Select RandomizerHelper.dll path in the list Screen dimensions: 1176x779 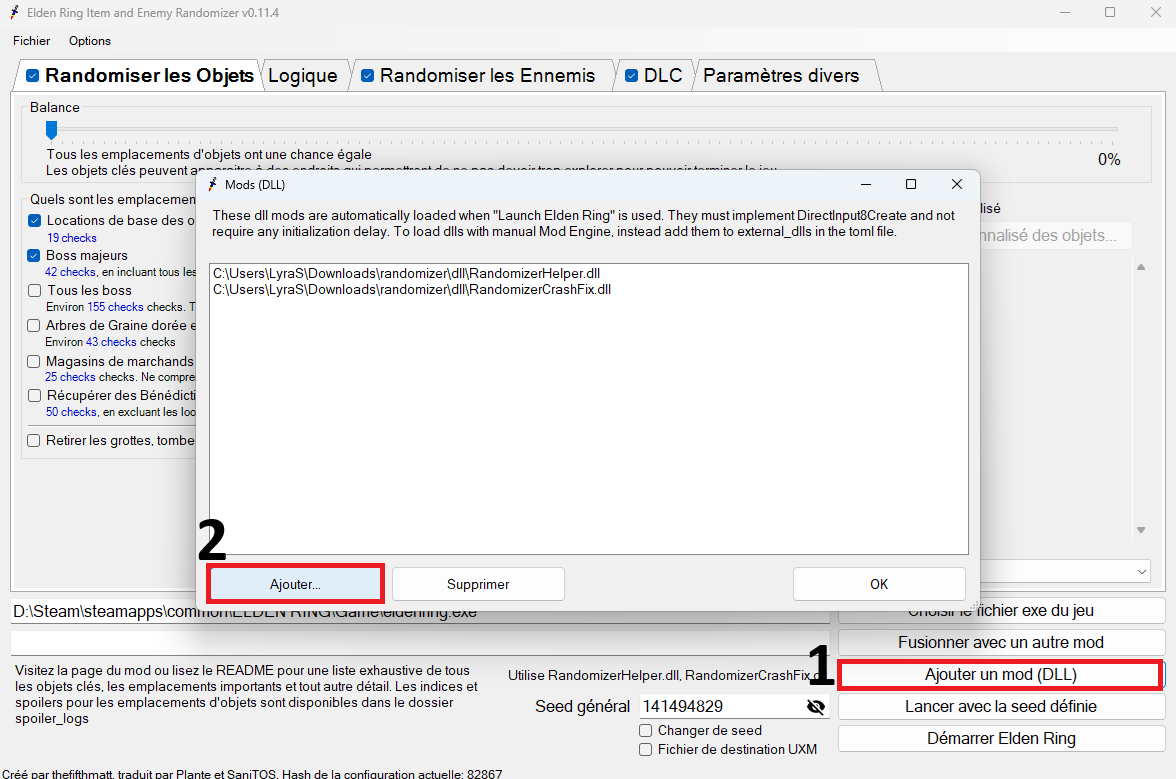coord(406,274)
